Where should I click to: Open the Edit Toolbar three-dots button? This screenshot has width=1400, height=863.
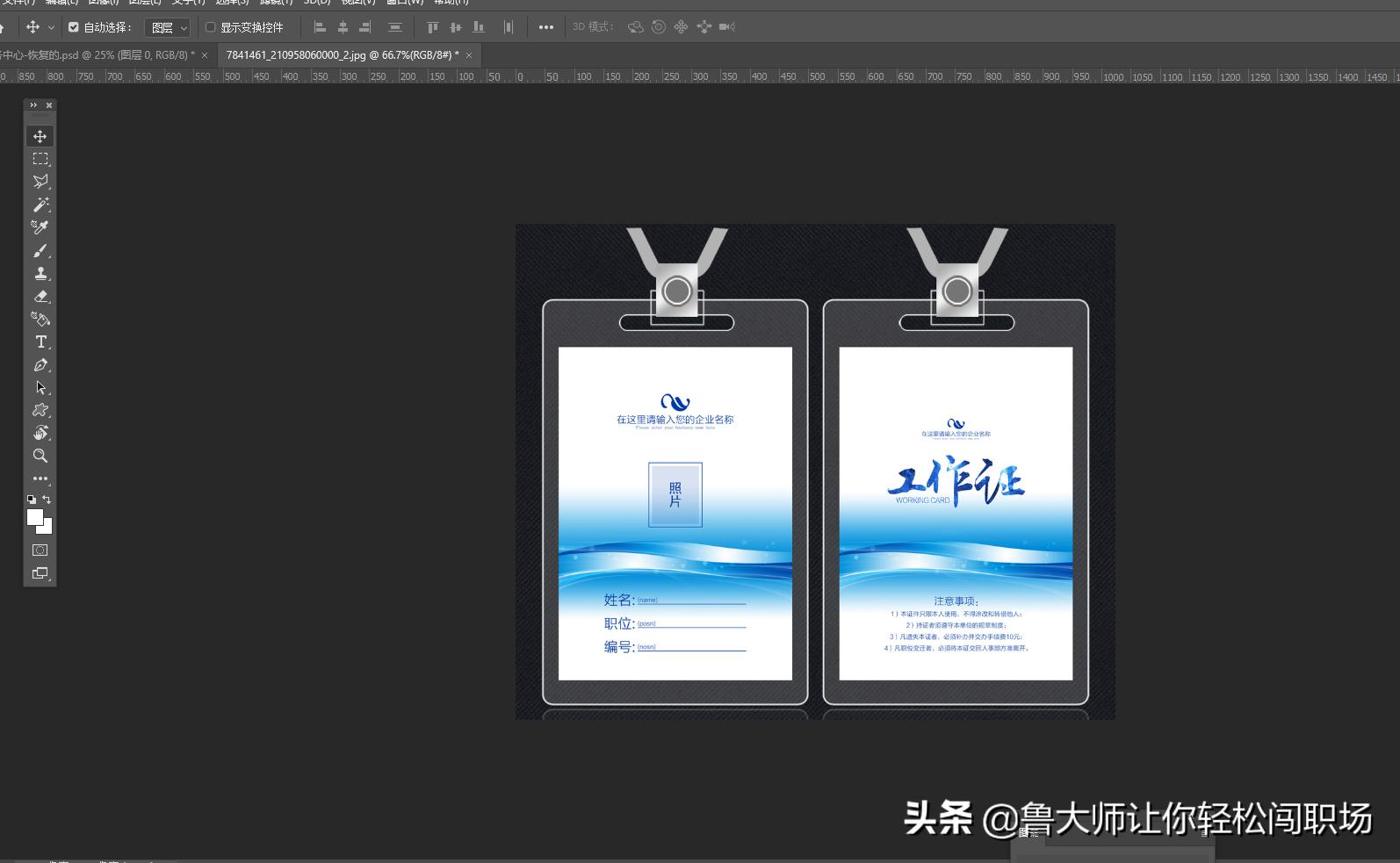[x=40, y=478]
